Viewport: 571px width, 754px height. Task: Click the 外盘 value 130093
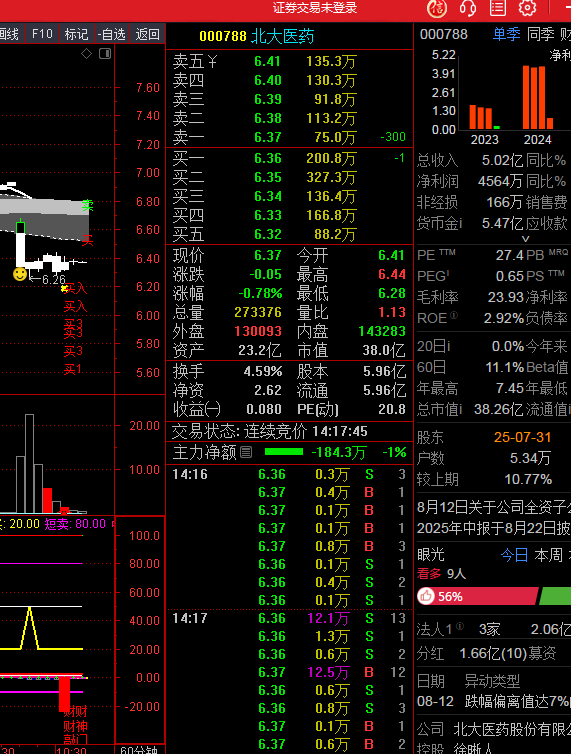[x=258, y=331]
